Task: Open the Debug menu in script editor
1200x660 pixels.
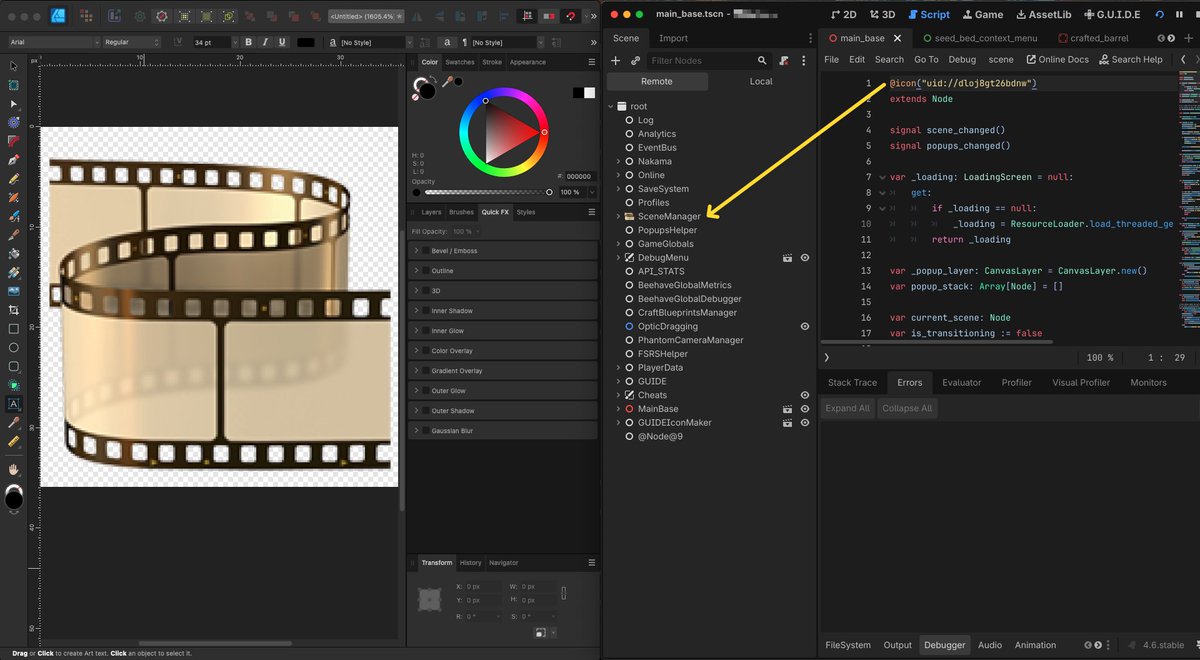Action: [961, 60]
